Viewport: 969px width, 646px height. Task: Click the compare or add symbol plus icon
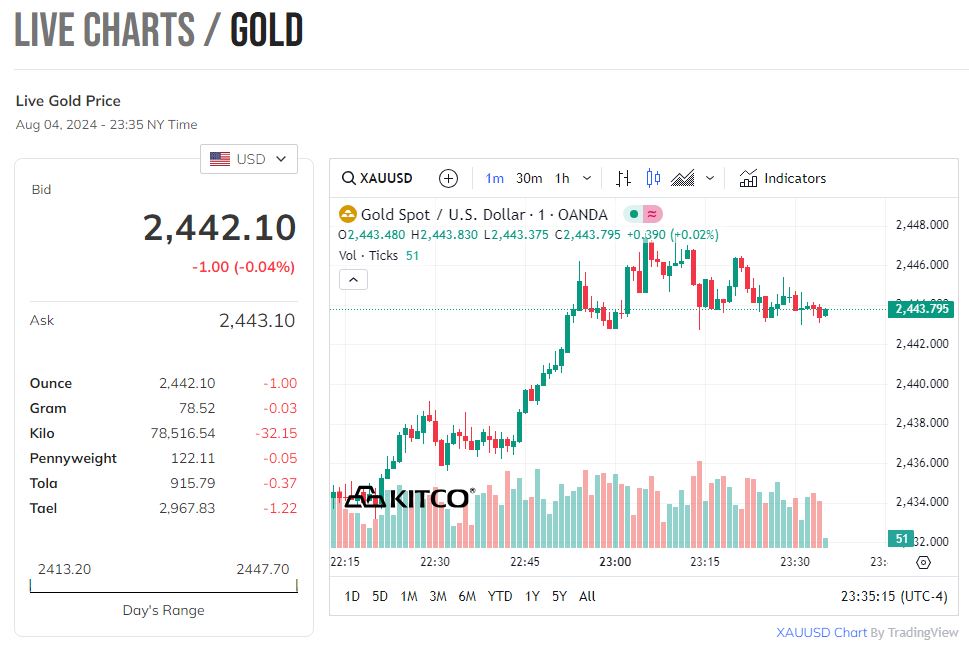(x=448, y=178)
